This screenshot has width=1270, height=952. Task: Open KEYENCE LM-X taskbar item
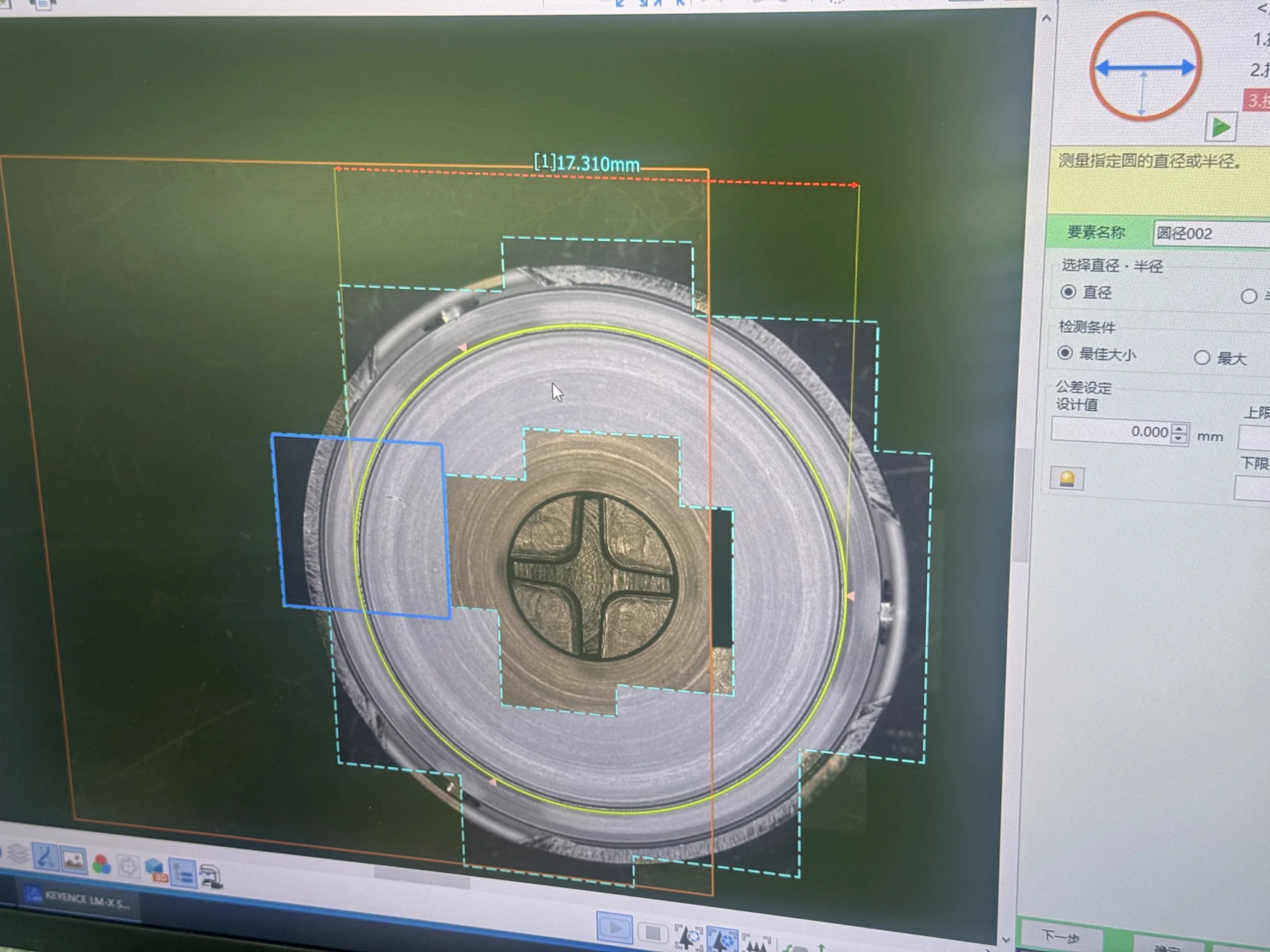point(78,899)
